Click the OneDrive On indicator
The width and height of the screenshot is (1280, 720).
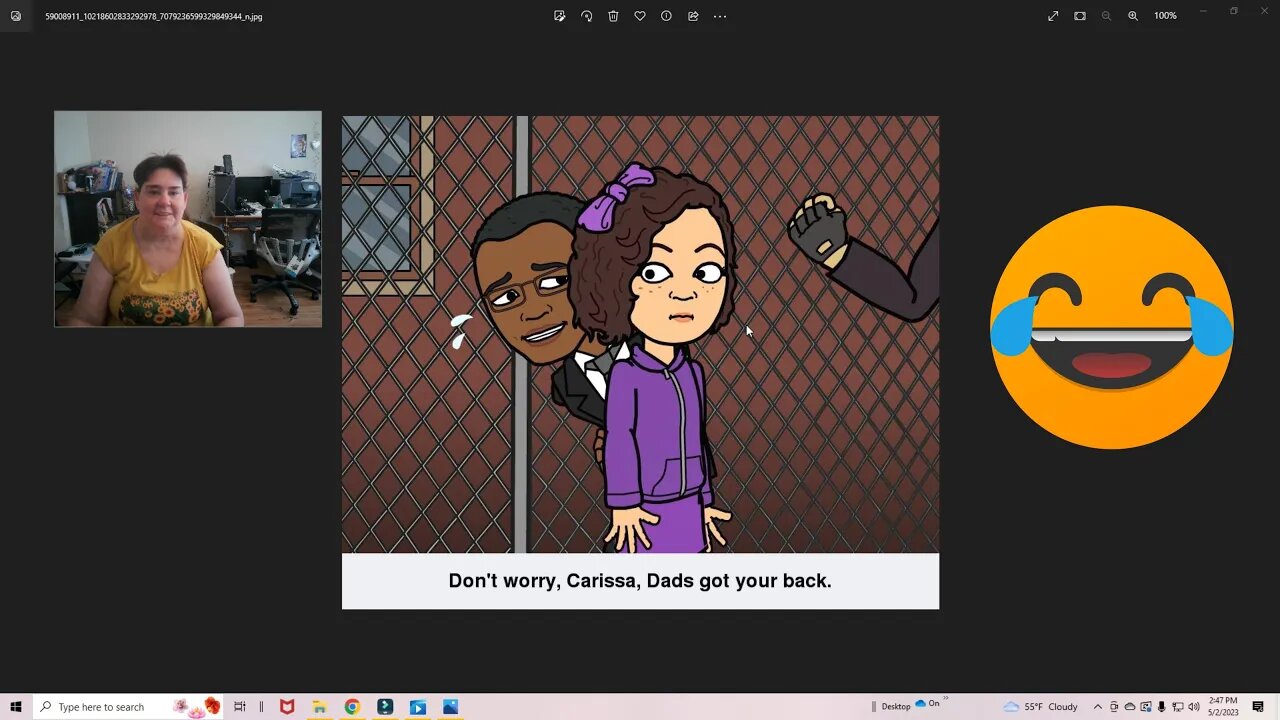point(927,704)
